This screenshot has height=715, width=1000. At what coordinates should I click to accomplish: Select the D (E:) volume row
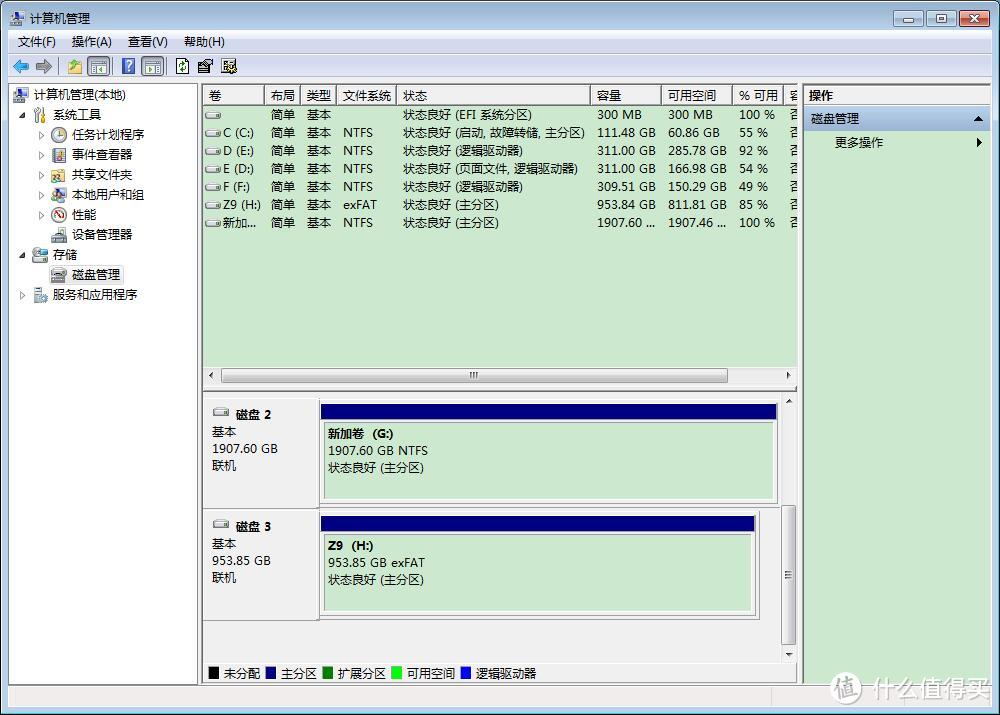point(500,151)
